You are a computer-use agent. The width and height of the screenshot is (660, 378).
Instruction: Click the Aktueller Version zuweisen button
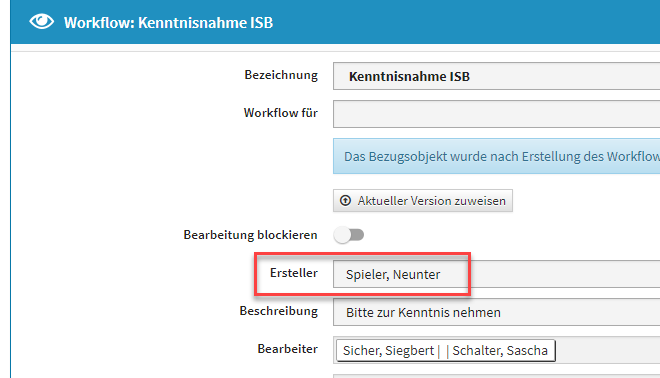pyautogui.click(x=423, y=200)
